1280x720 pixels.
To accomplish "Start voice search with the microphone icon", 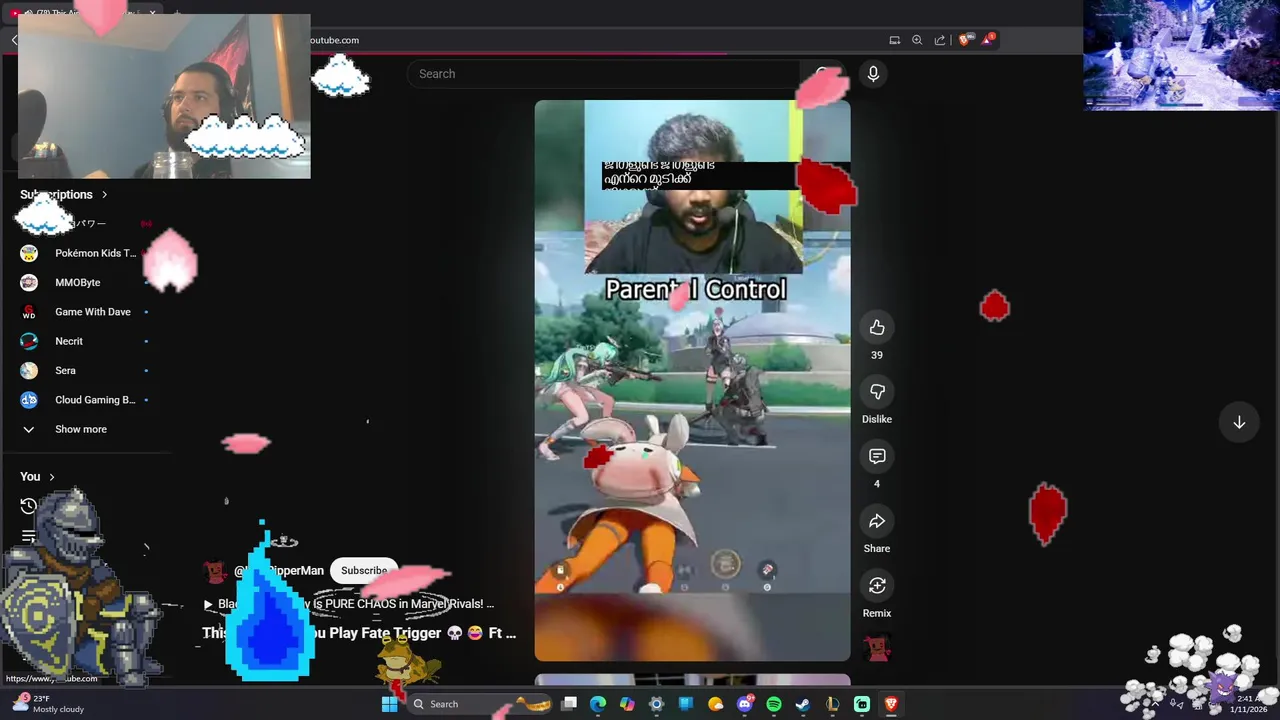I will pyautogui.click(x=873, y=74).
